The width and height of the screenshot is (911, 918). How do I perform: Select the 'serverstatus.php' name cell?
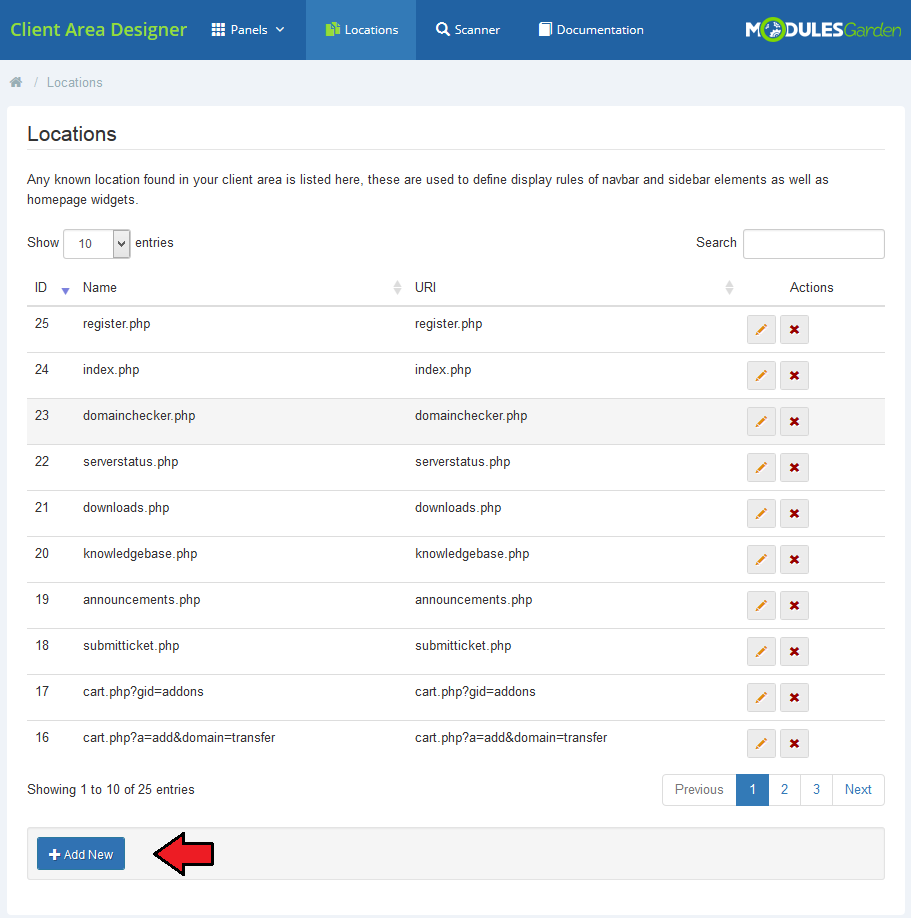click(x=131, y=462)
